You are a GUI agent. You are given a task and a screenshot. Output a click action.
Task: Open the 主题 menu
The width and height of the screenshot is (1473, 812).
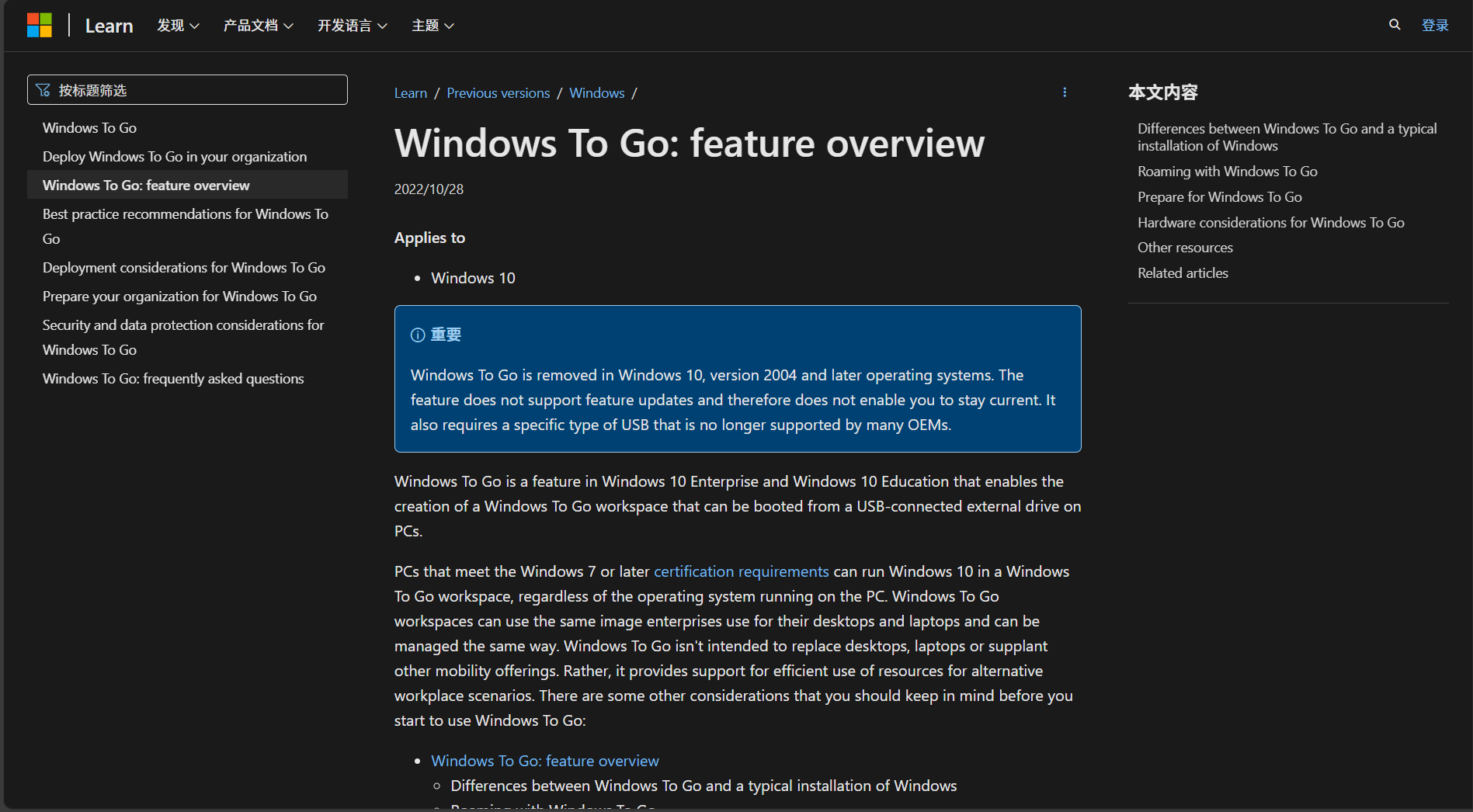pyautogui.click(x=433, y=25)
